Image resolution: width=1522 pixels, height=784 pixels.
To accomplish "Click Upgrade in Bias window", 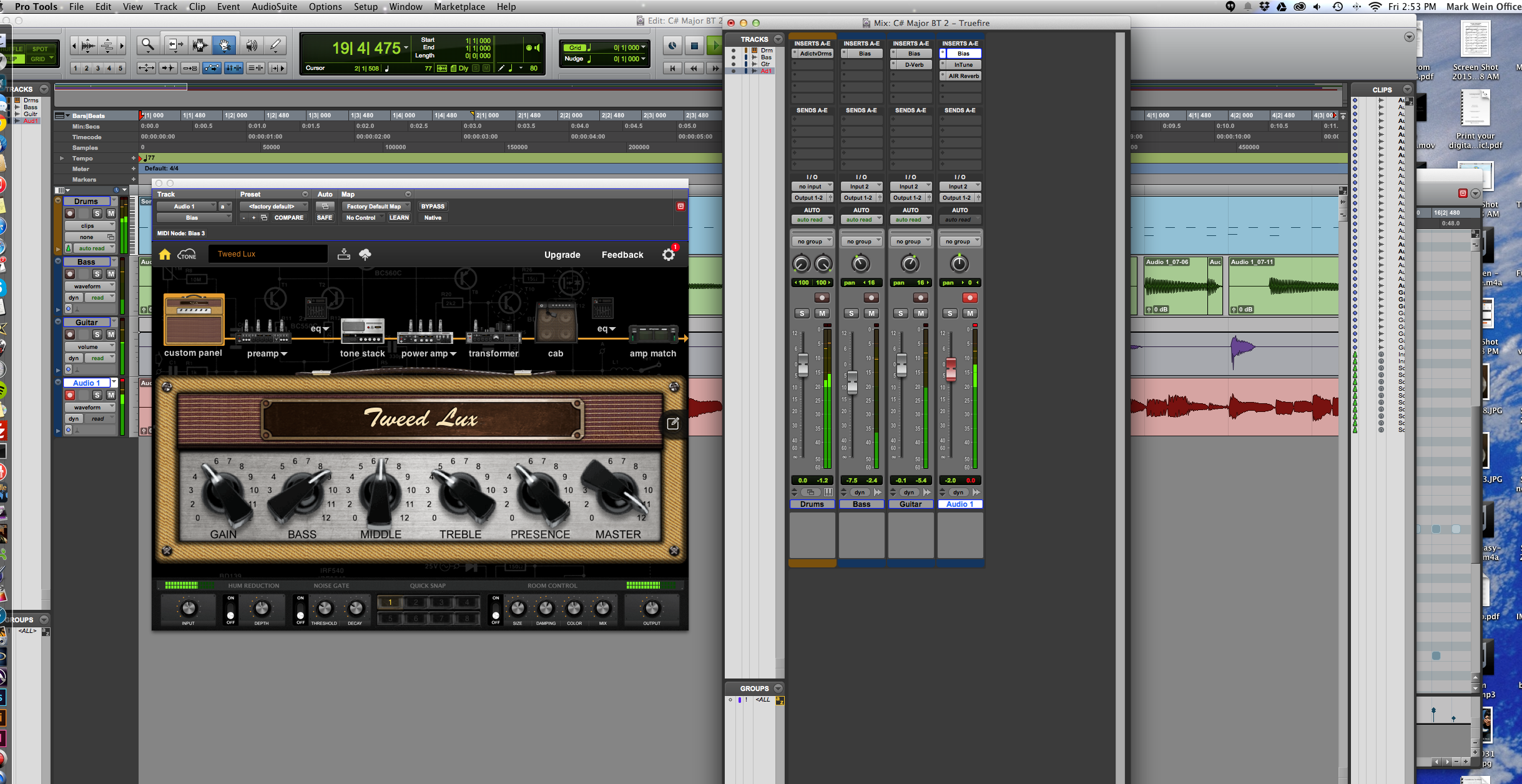I will [562, 255].
